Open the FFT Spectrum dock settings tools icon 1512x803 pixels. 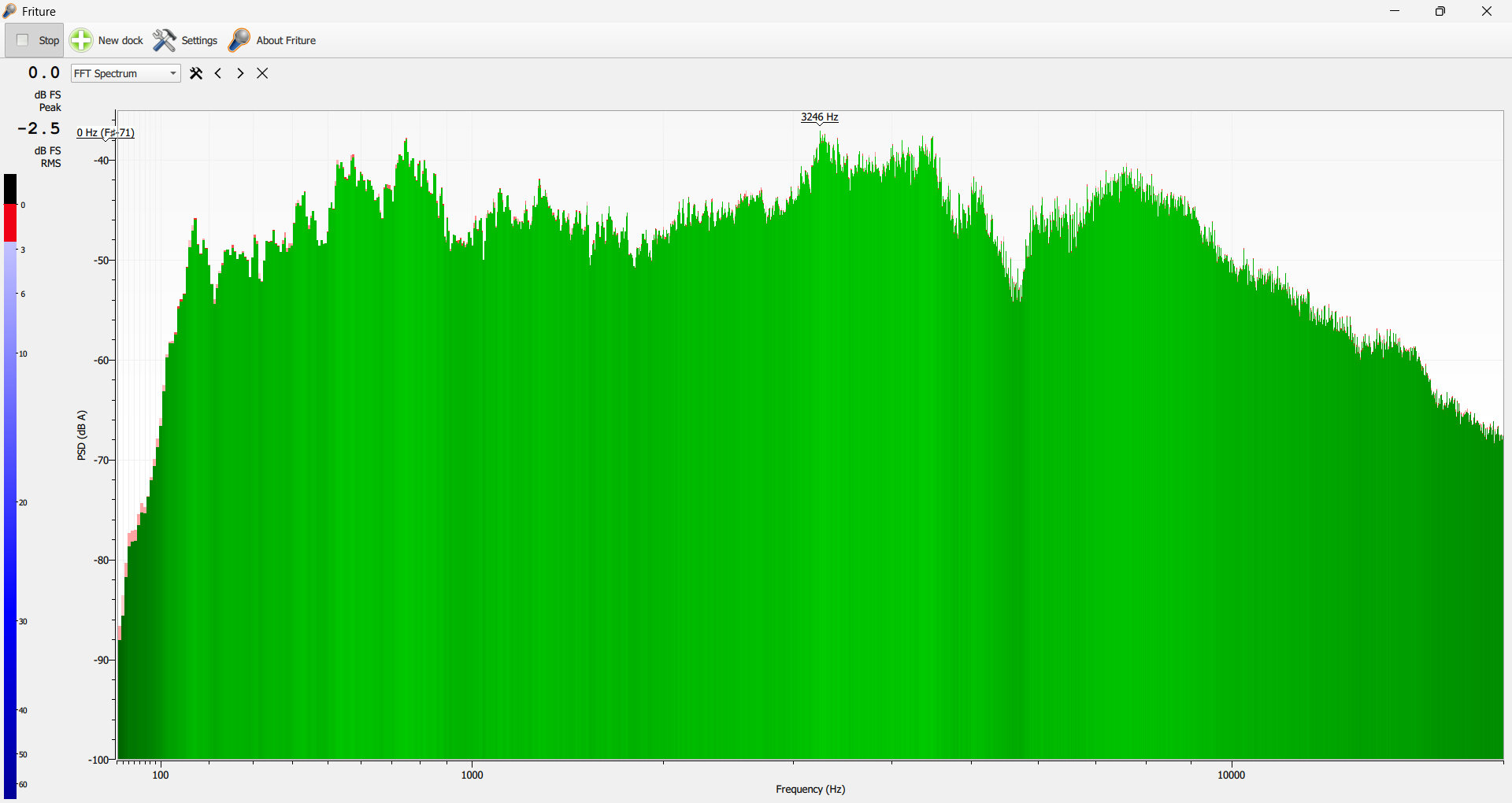pos(196,73)
